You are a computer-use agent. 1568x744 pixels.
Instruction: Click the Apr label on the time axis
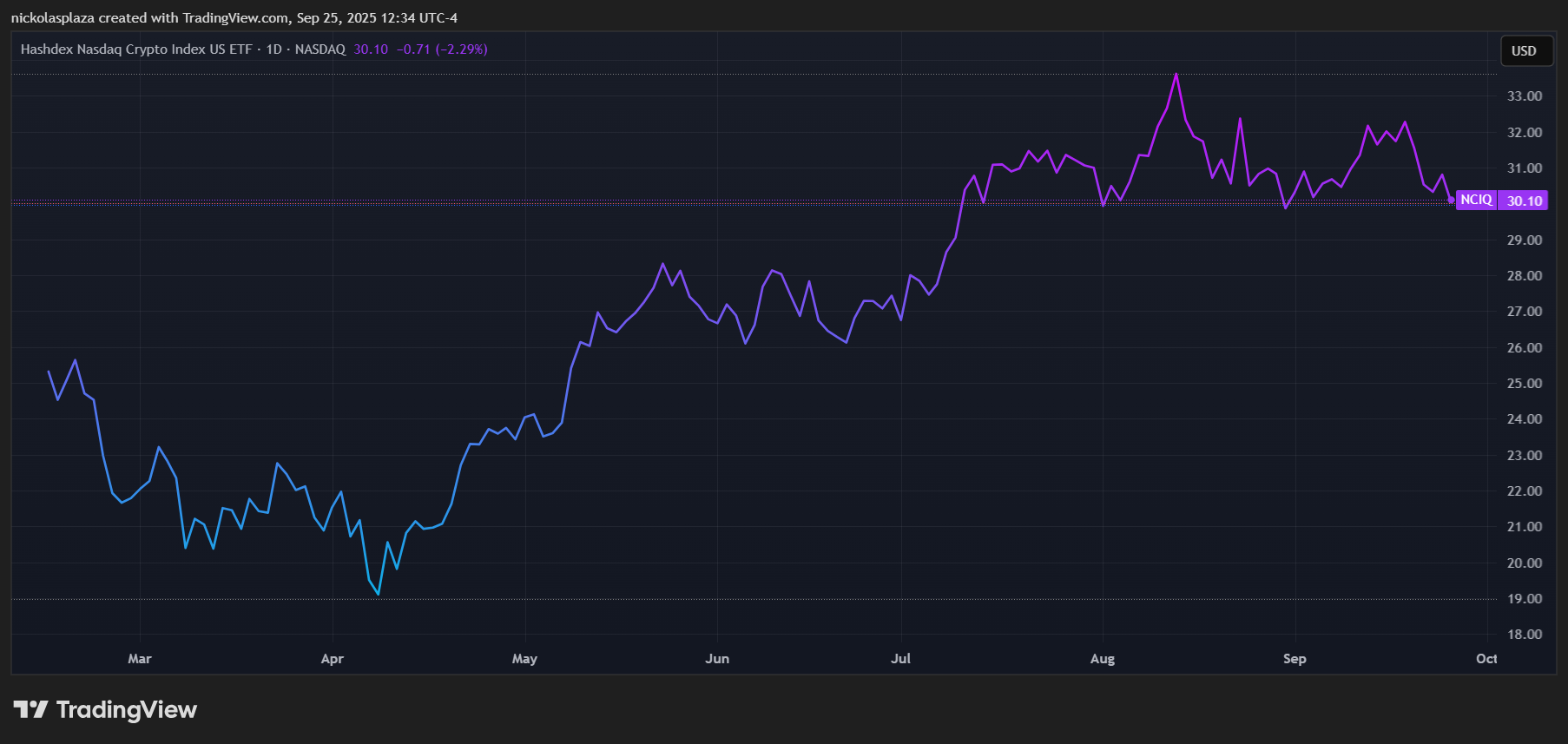pyautogui.click(x=332, y=659)
